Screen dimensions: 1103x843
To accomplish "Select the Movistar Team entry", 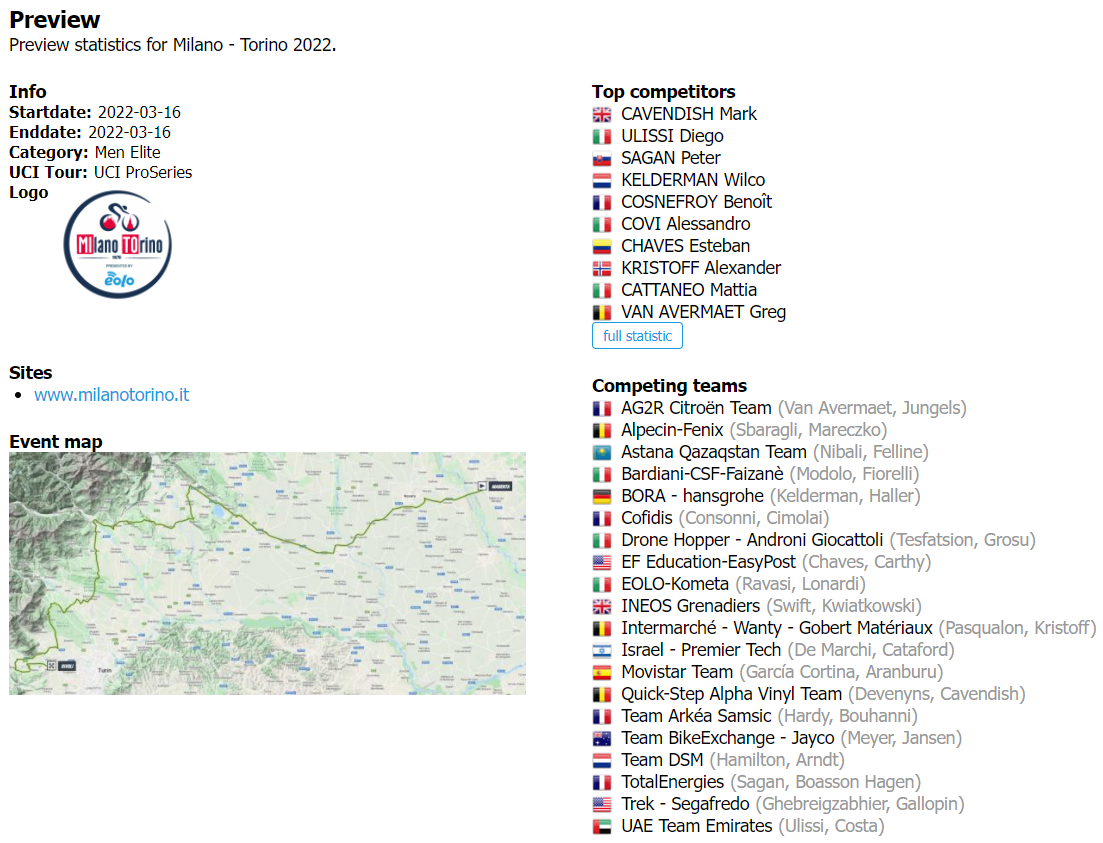I will click(677, 672).
